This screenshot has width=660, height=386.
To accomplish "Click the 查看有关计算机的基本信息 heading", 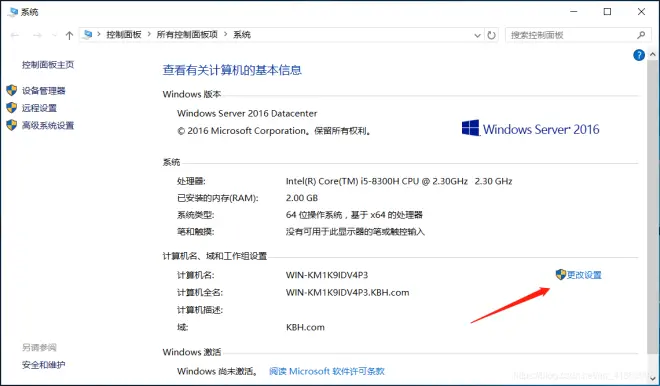I will (x=232, y=70).
